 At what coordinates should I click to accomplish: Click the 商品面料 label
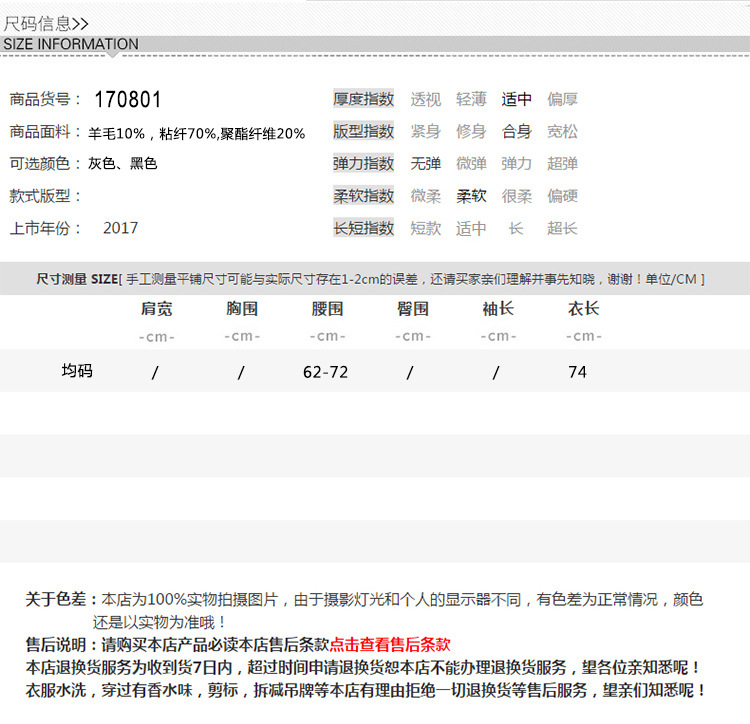[x=45, y=132]
